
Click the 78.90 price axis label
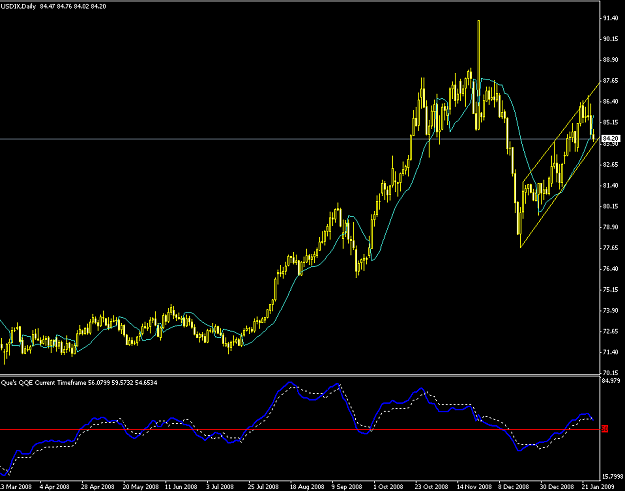(611, 227)
